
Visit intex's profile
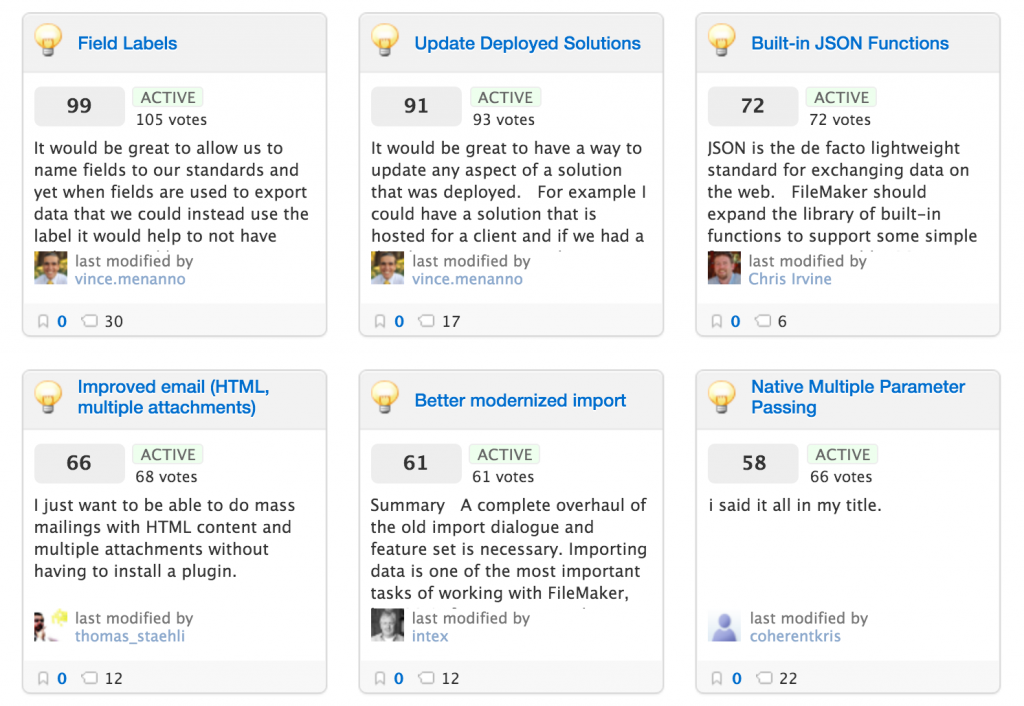pos(430,636)
